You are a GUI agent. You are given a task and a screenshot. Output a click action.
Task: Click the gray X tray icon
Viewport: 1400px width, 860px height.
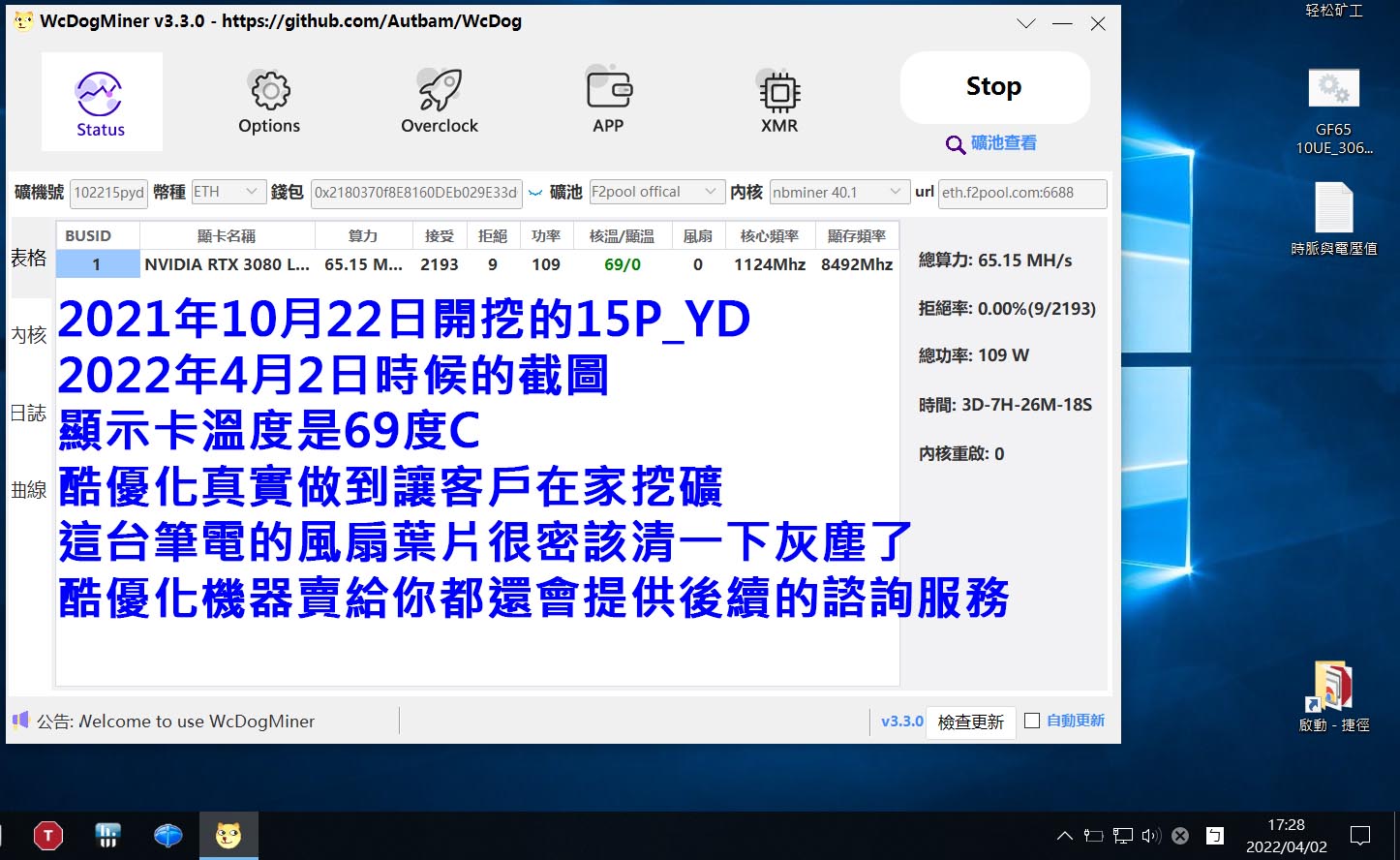coord(1180,835)
